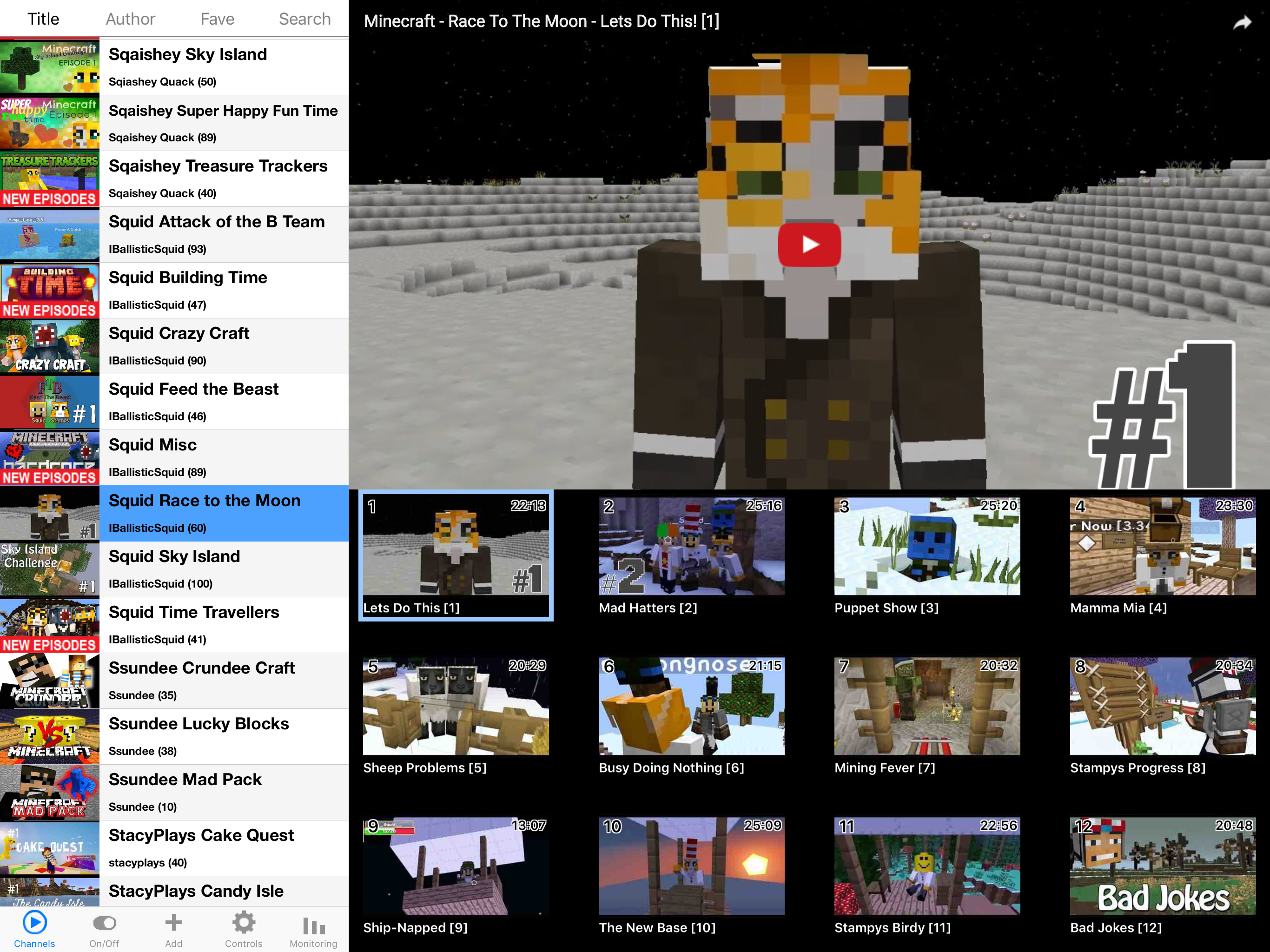The width and height of the screenshot is (1270, 952).
Task: Tap the Add plus icon
Action: pyautogui.click(x=173, y=923)
